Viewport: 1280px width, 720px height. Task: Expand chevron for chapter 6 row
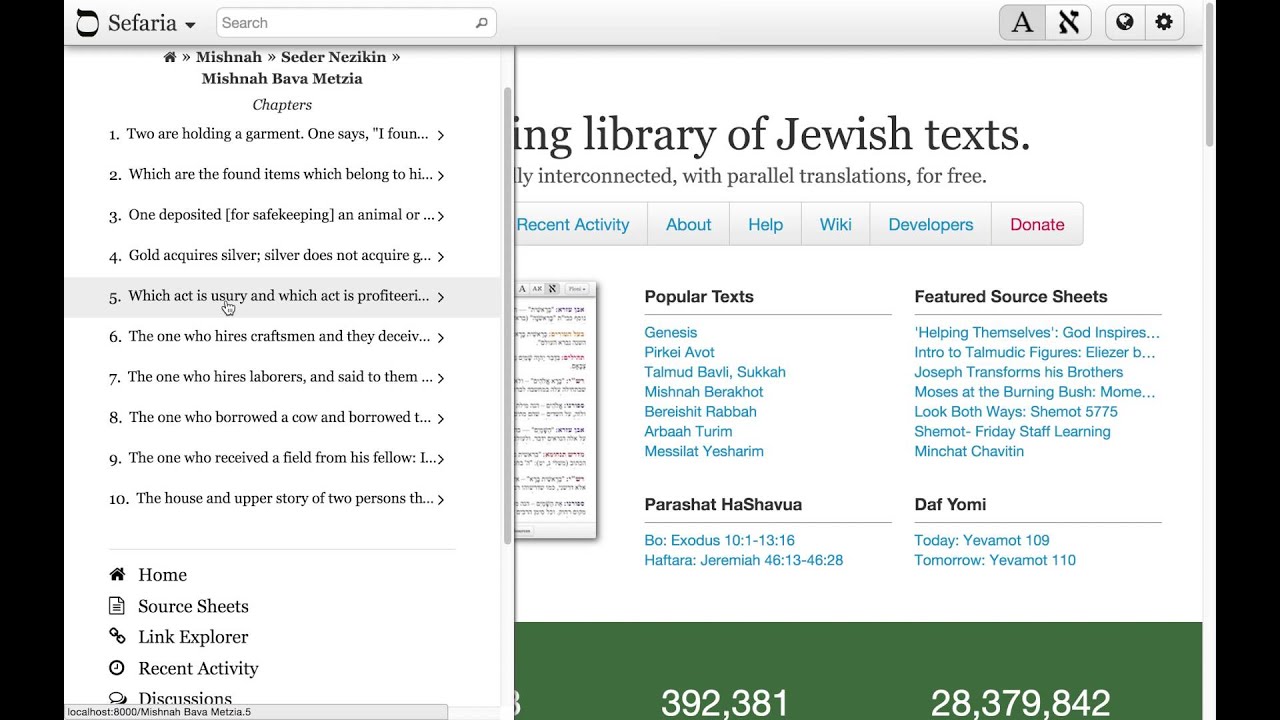coord(440,337)
